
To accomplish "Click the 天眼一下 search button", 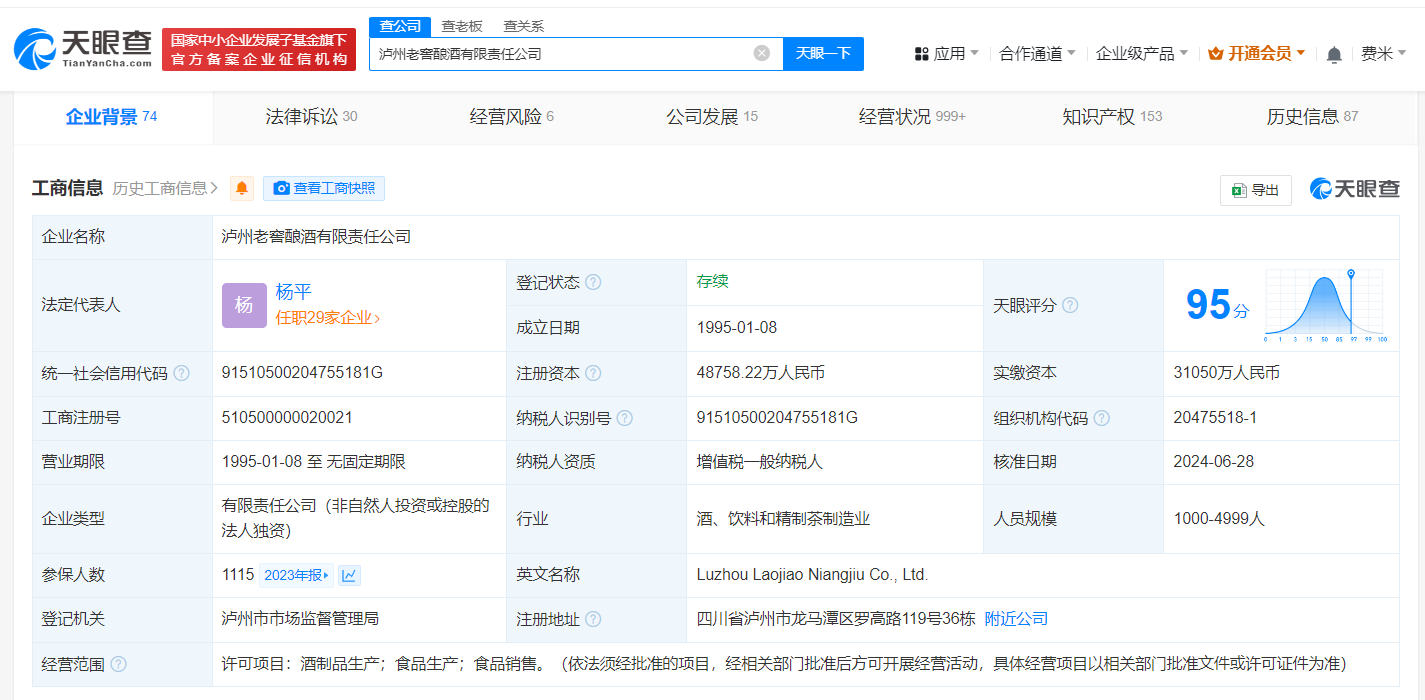I will (x=823, y=53).
